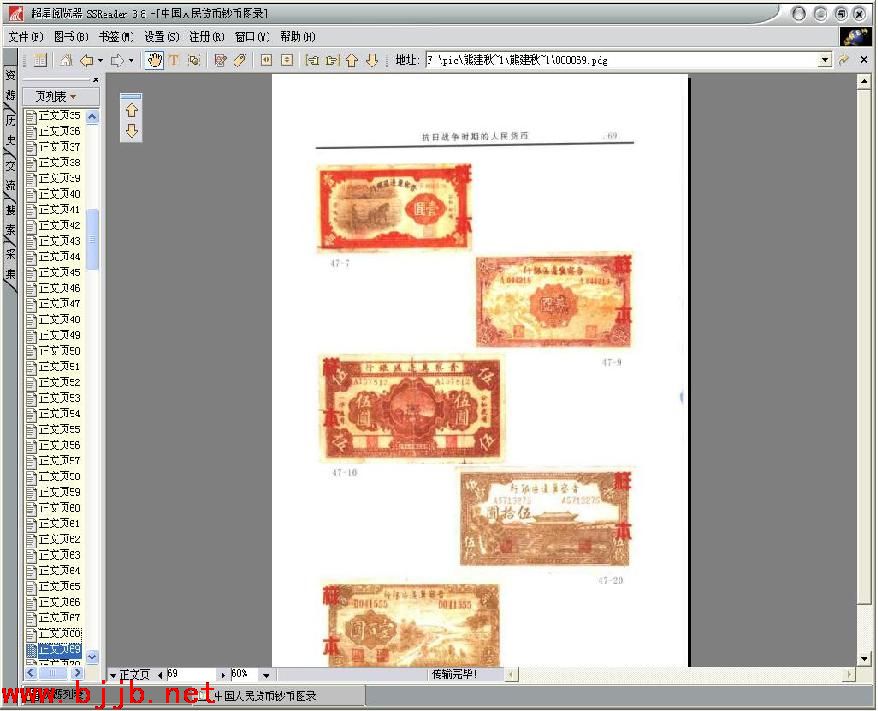Select 正文页45 in the page list
This screenshot has width=878, height=711.
click(x=54, y=273)
